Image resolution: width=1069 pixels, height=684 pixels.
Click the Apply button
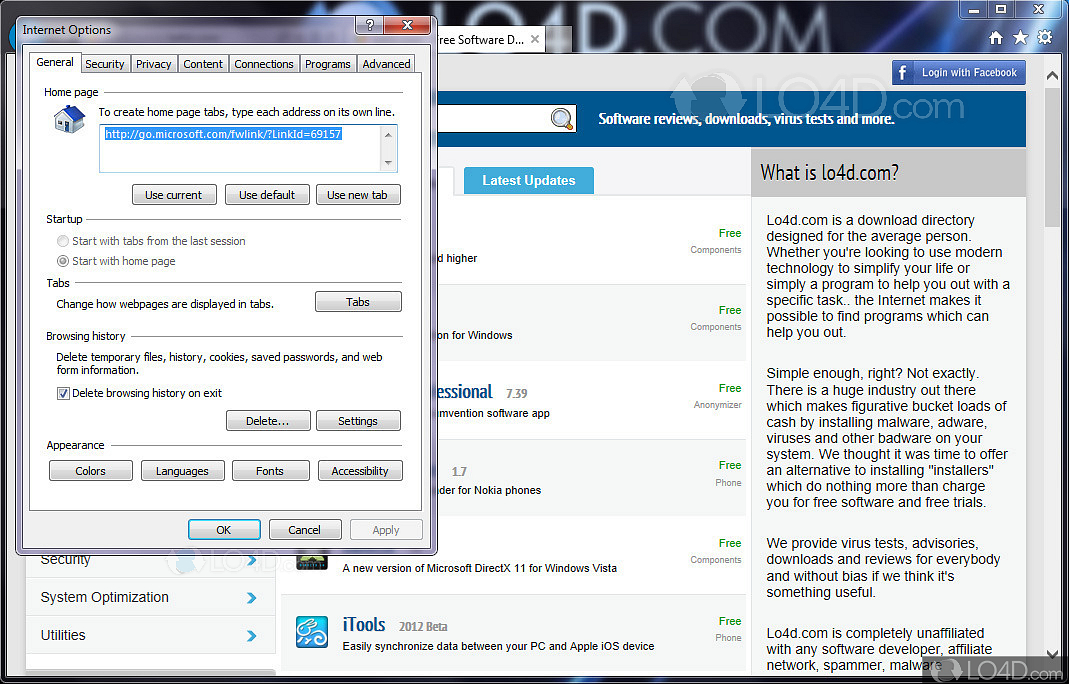[386, 530]
